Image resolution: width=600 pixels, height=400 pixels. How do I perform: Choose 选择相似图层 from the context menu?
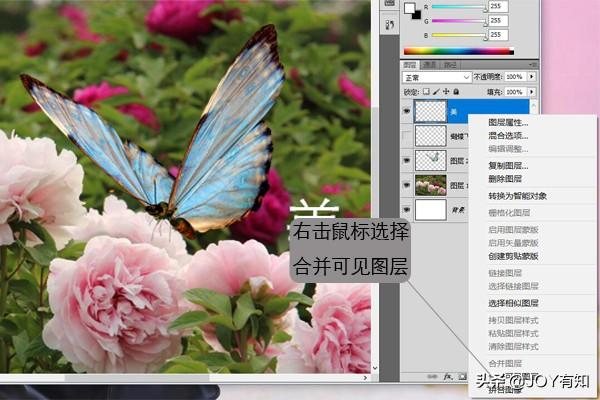pyautogui.click(x=513, y=303)
